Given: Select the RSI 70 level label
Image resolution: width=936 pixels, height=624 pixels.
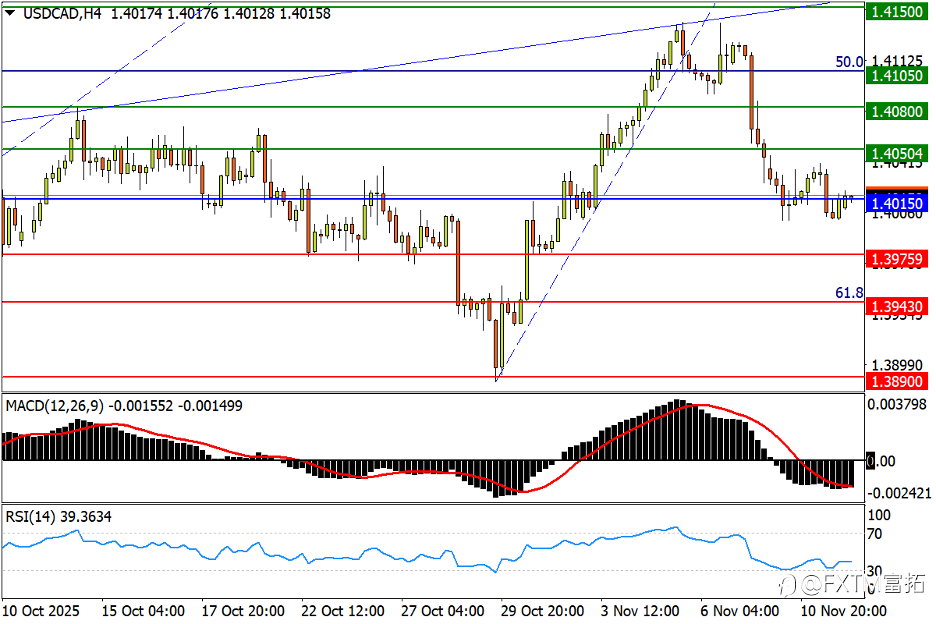Looking at the screenshot, I should point(875,534).
